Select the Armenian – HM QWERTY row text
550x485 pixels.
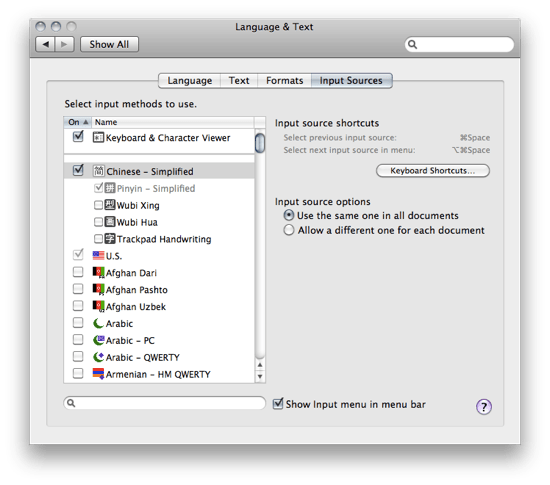158,374
